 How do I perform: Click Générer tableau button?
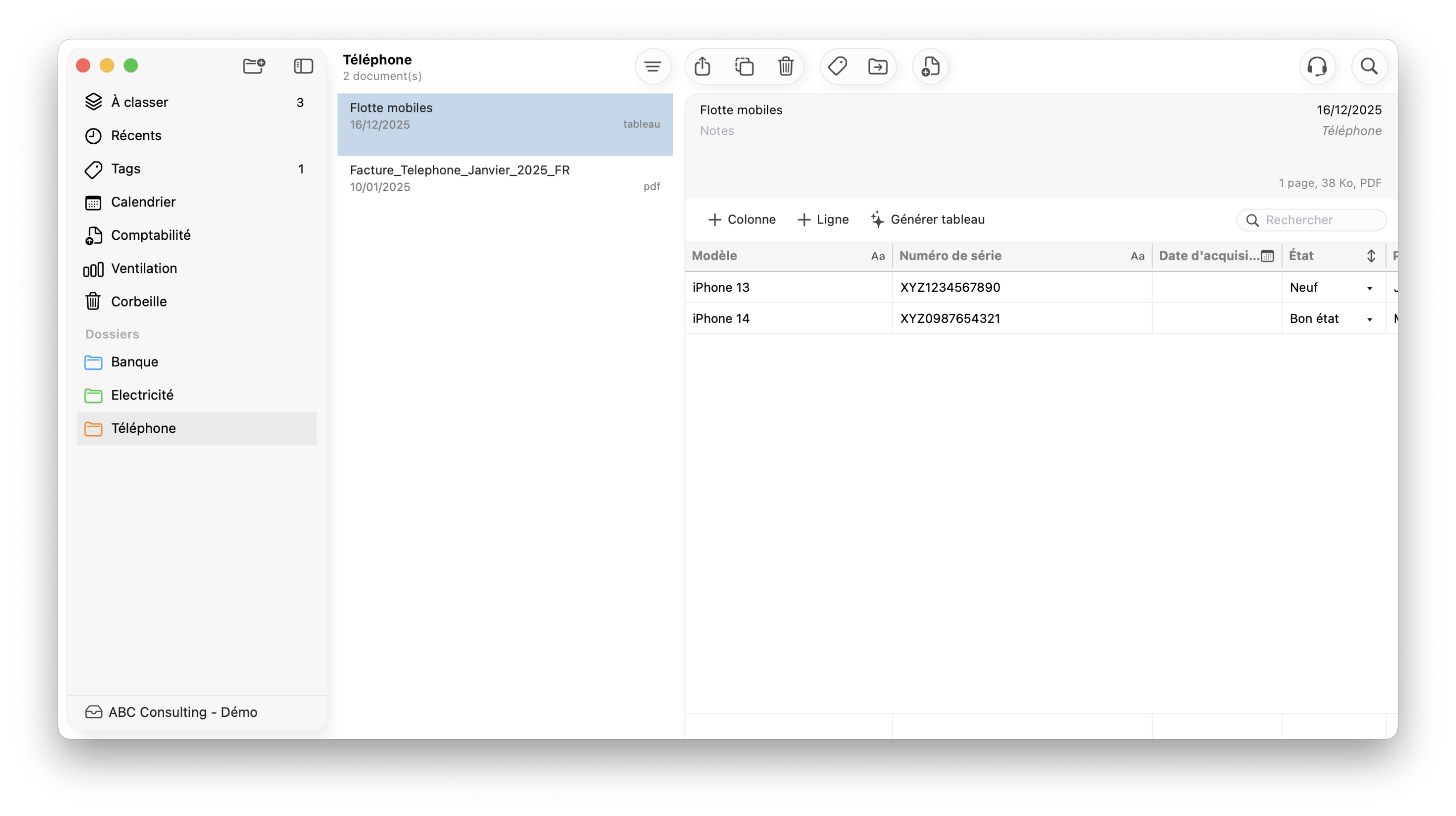927,219
